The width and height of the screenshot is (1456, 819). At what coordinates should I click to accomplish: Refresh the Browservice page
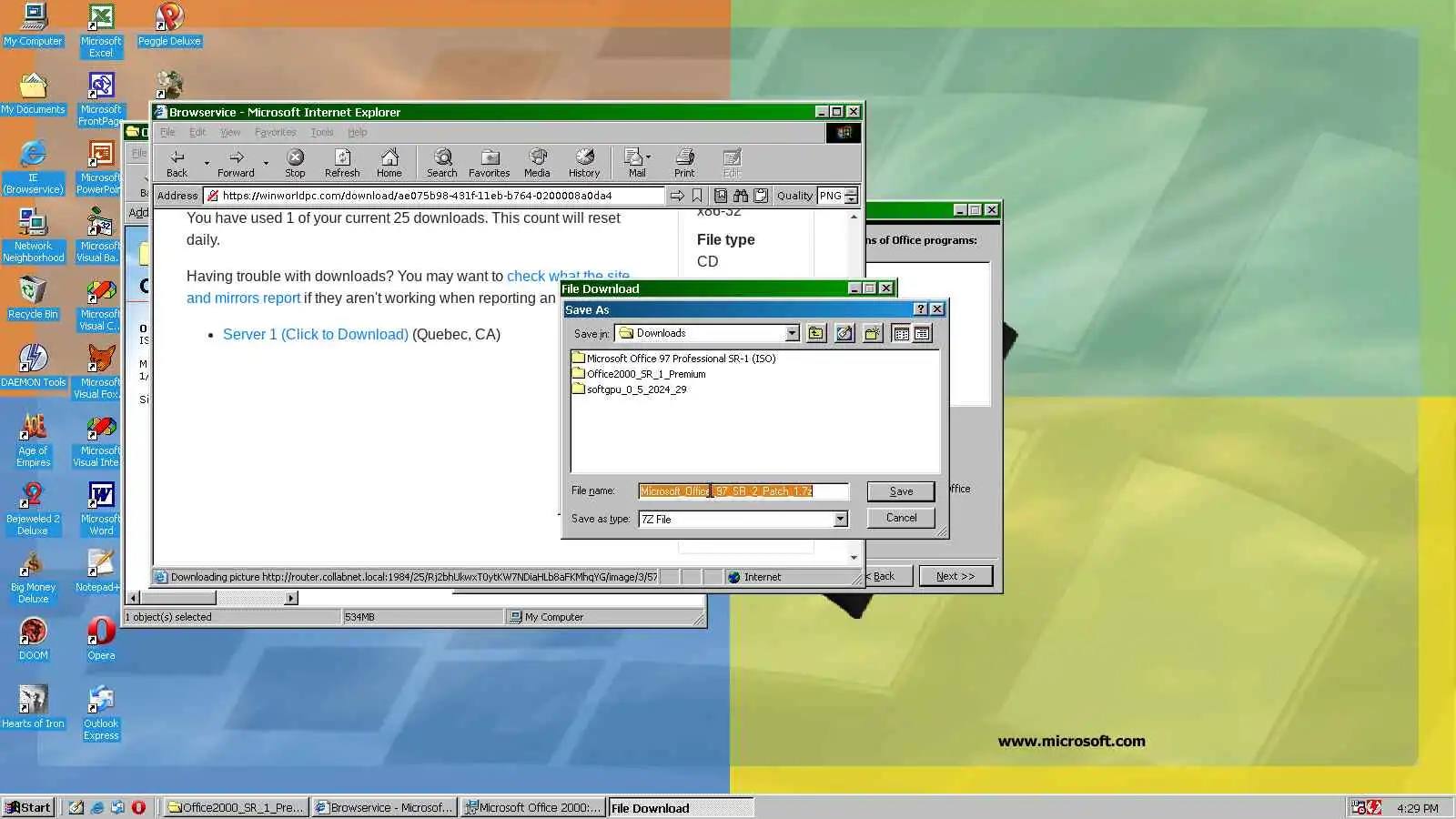(342, 163)
